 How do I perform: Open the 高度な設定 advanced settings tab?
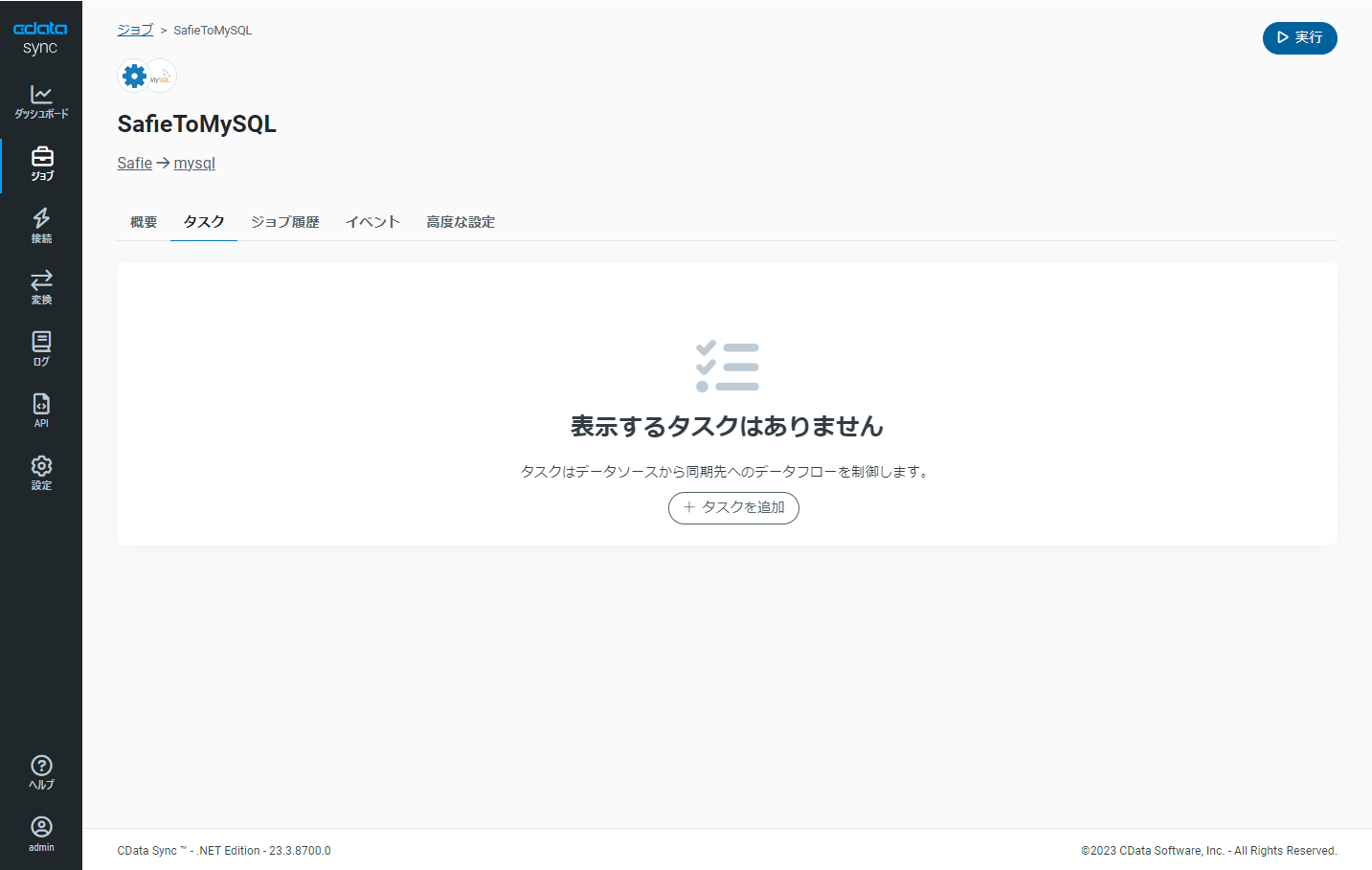pos(461,222)
